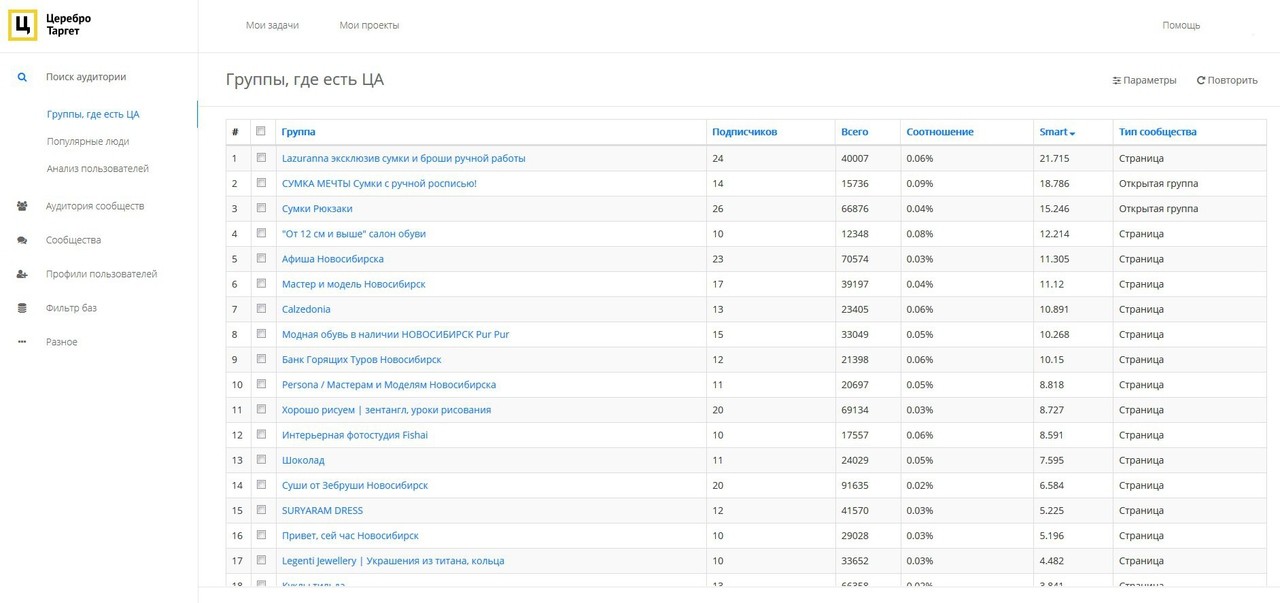Select Анализ пользователей submenu item
The image size is (1280, 603).
tap(98, 168)
